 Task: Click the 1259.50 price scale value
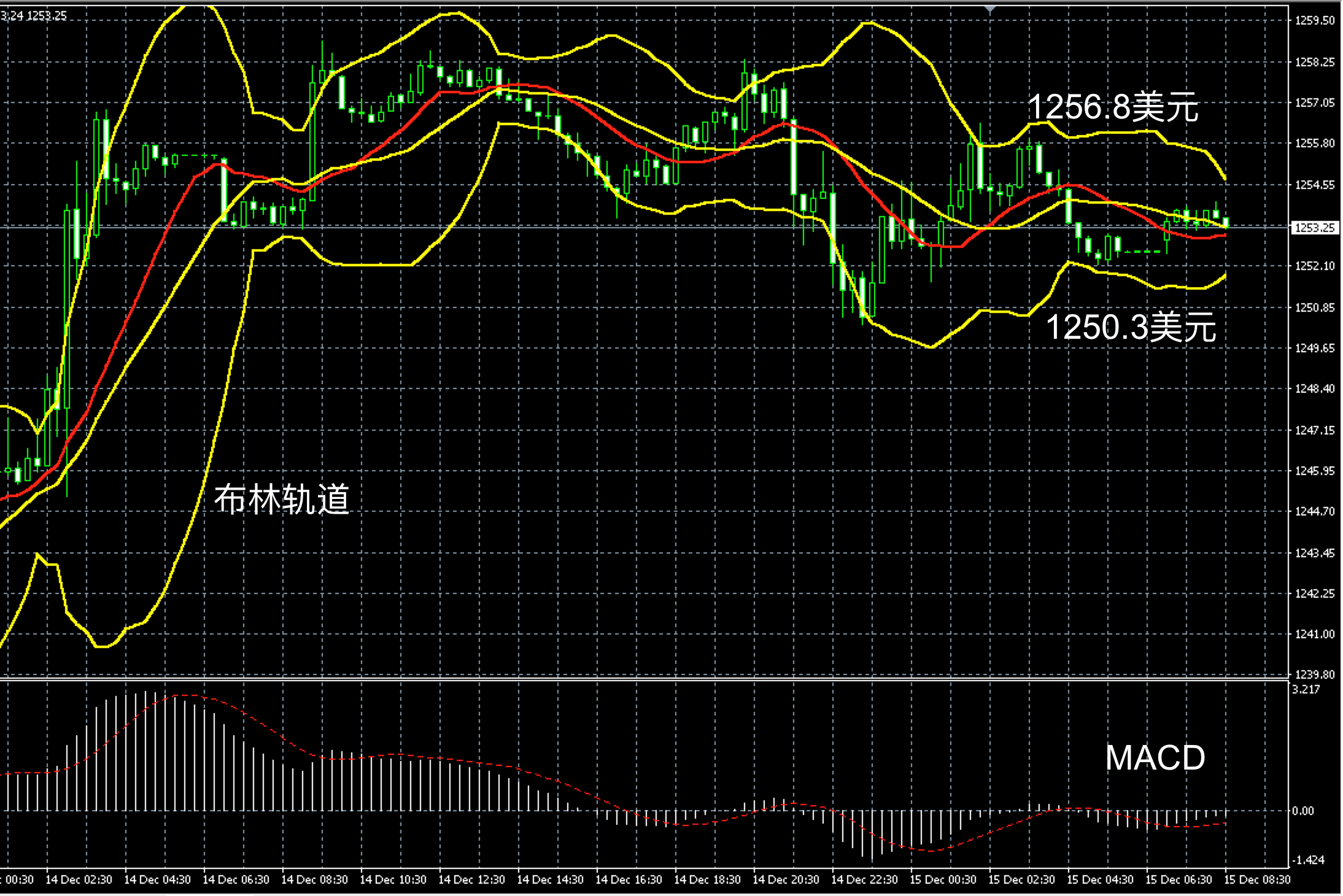(1315, 21)
